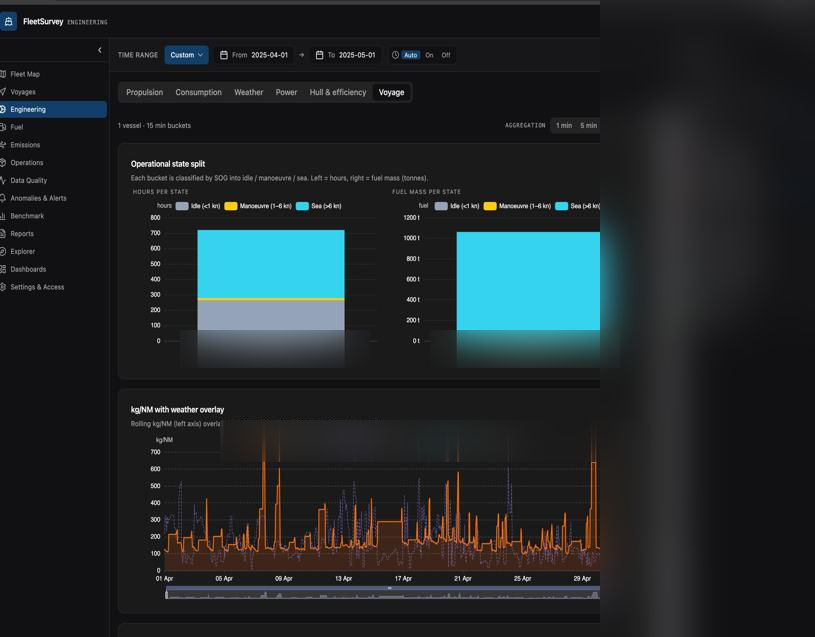Image resolution: width=815 pixels, height=637 pixels.
Task: Open the Operations sidebar icon
Action: coord(3,162)
